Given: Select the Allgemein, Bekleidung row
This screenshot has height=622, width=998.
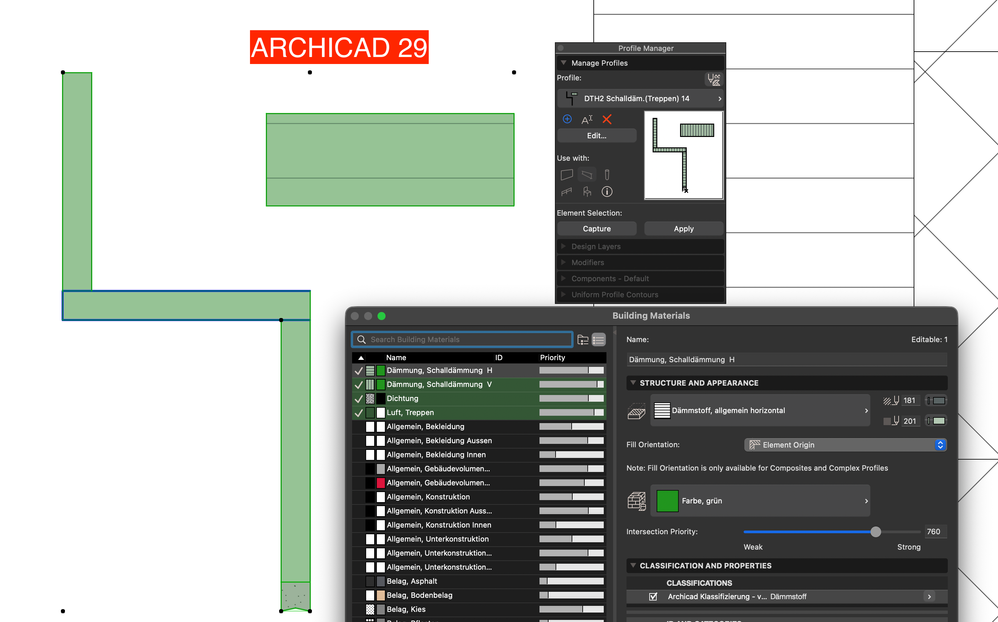Looking at the screenshot, I should (x=479, y=427).
